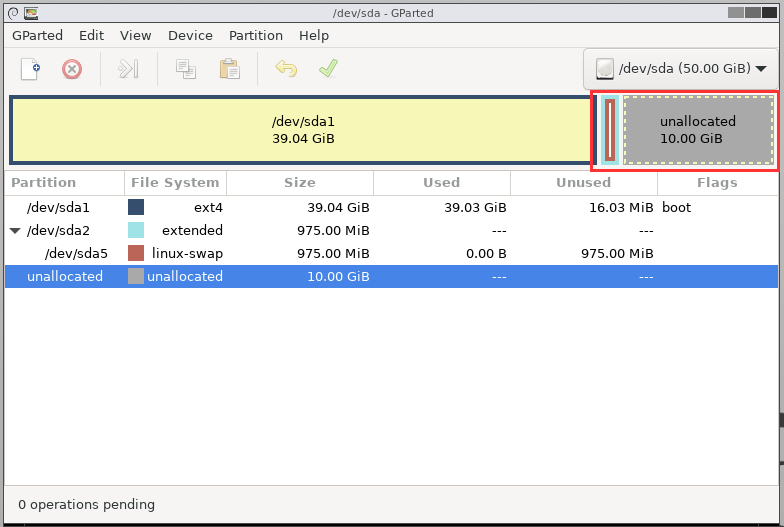Click the Resize/Move partition toolbar icon
The height and width of the screenshot is (527, 784).
(128, 69)
